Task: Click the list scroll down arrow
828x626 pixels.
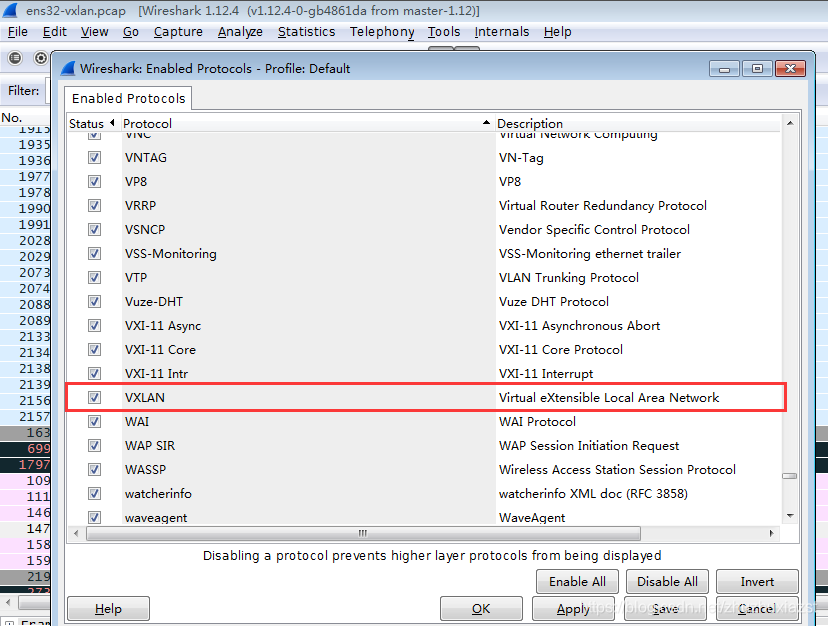Action: click(790, 516)
